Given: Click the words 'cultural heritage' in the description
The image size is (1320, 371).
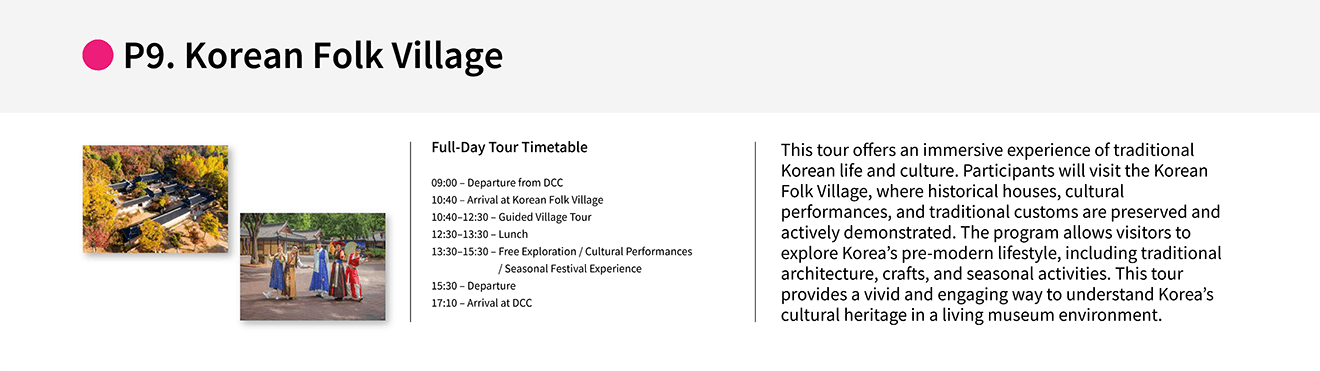Looking at the screenshot, I should click(841, 315).
